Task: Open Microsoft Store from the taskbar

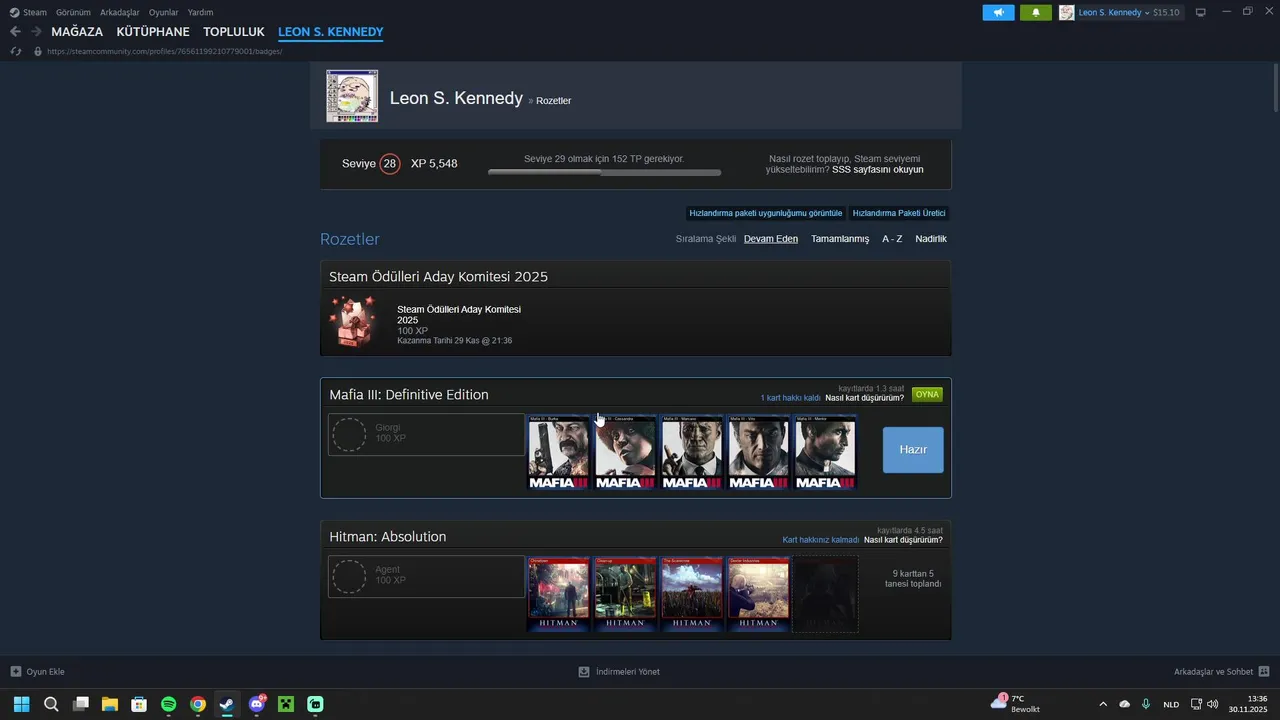Action: coord(139,704)
